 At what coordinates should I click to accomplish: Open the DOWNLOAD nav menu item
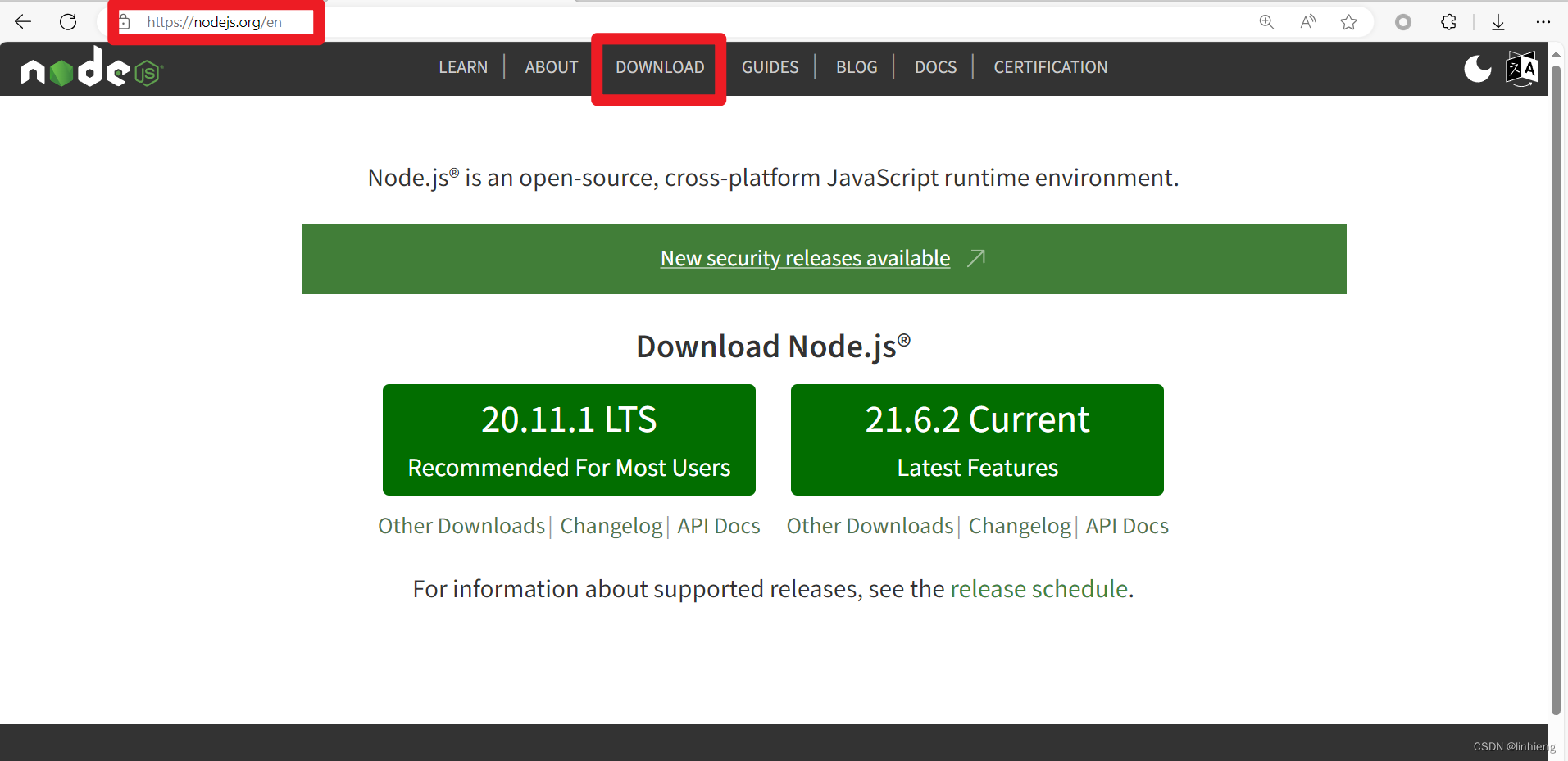click(660, 67)
